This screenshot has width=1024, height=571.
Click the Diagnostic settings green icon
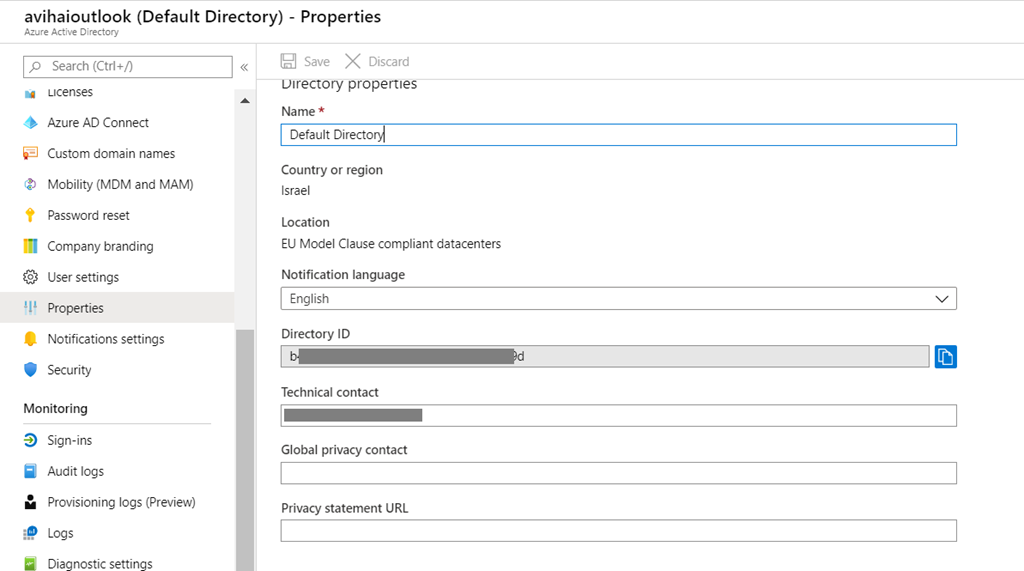click(x=30, y=563)
